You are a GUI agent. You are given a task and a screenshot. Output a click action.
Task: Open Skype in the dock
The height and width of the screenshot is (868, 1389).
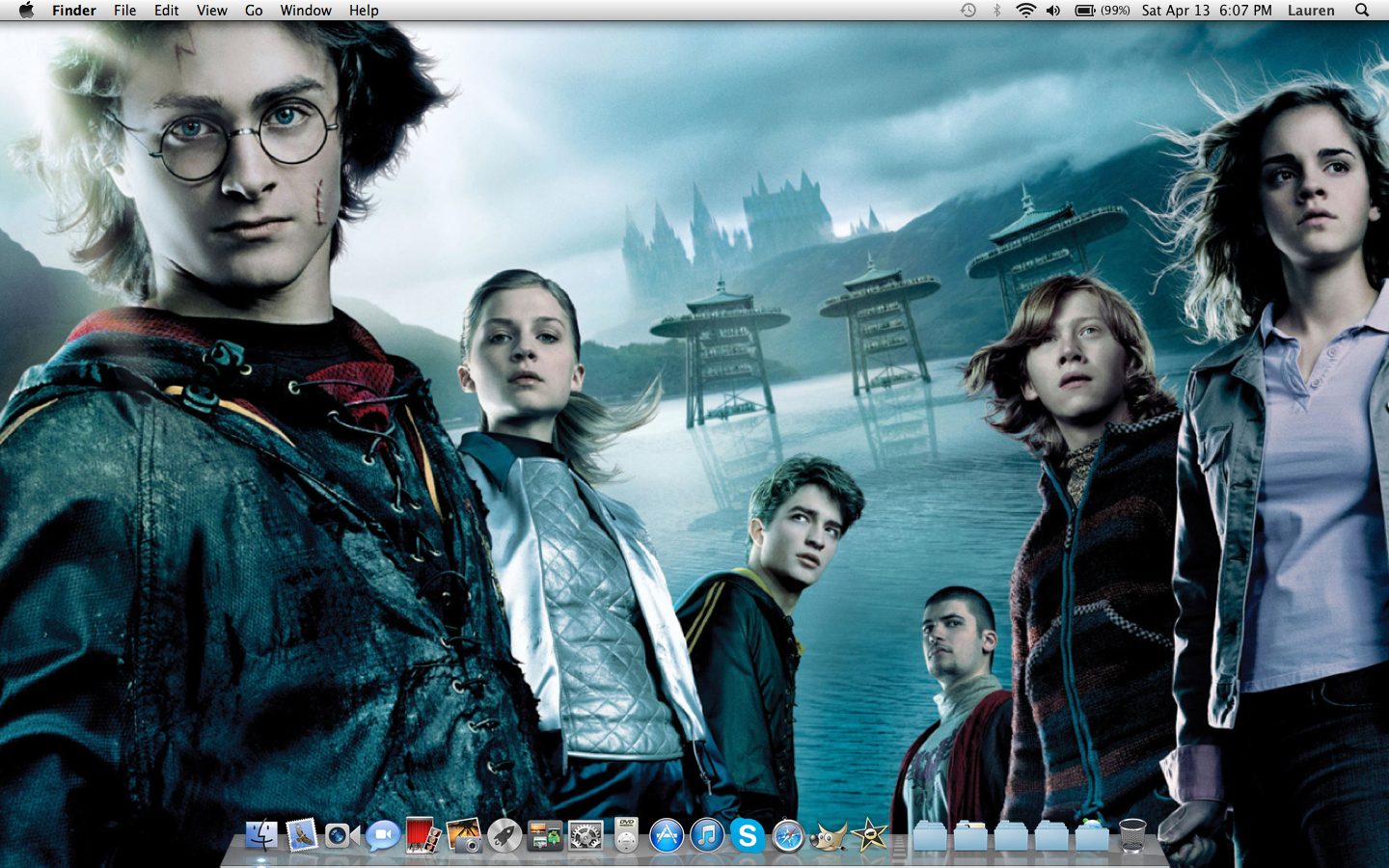(x=748, y=835)
